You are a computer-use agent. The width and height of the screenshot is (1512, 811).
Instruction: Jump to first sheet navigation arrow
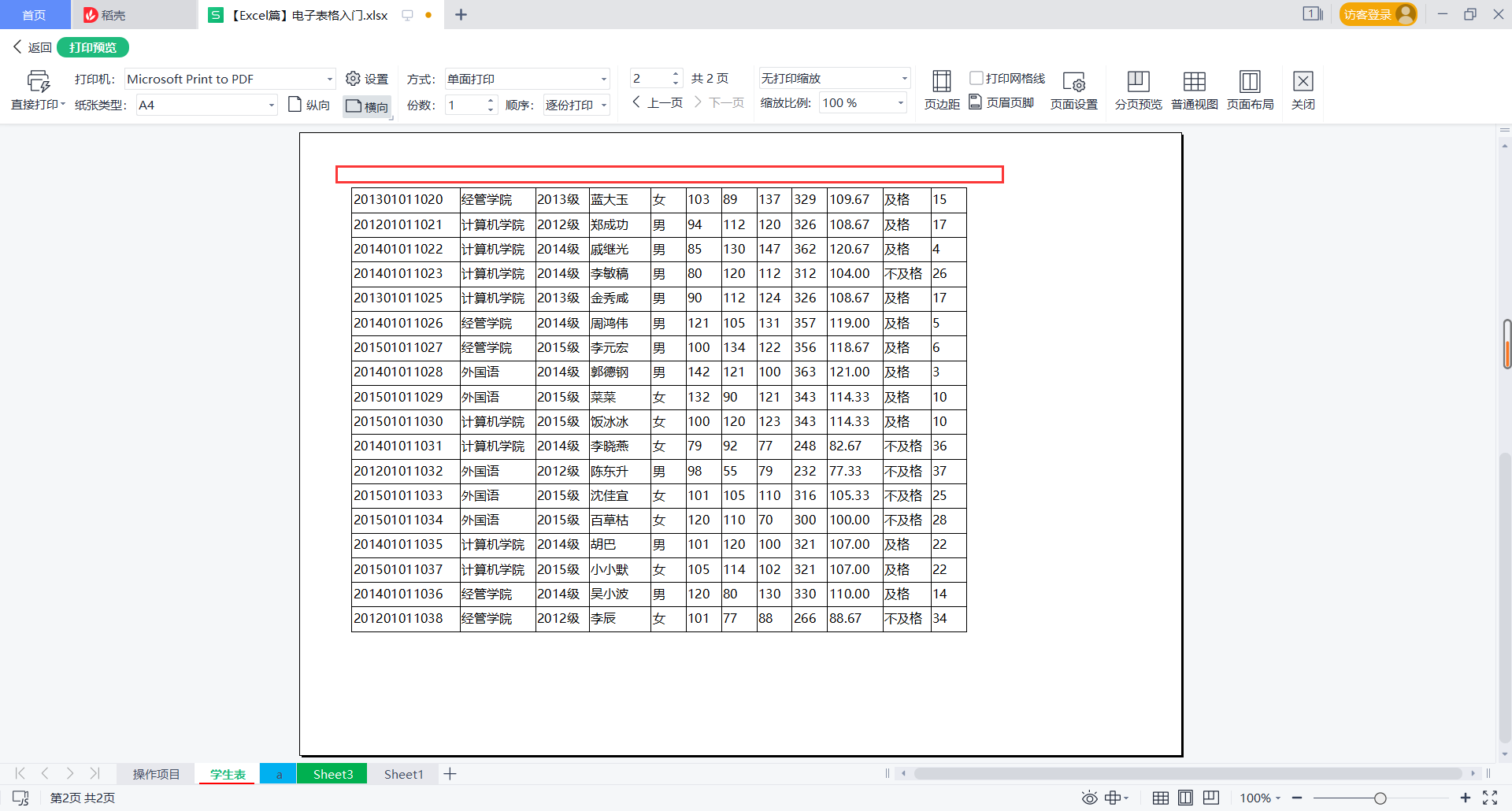tap(20, 773)
